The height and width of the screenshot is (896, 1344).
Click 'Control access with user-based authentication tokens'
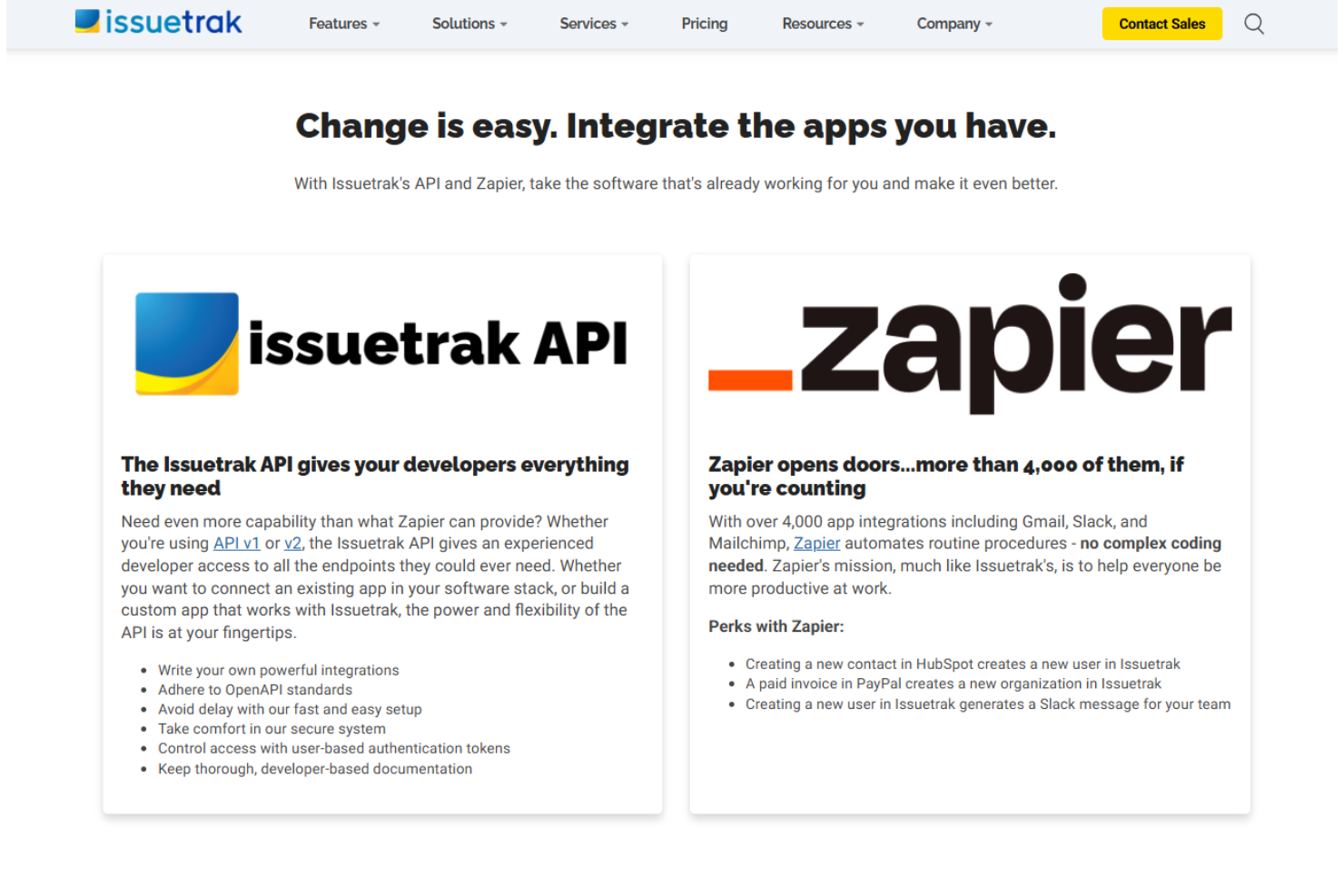[334, 748]
